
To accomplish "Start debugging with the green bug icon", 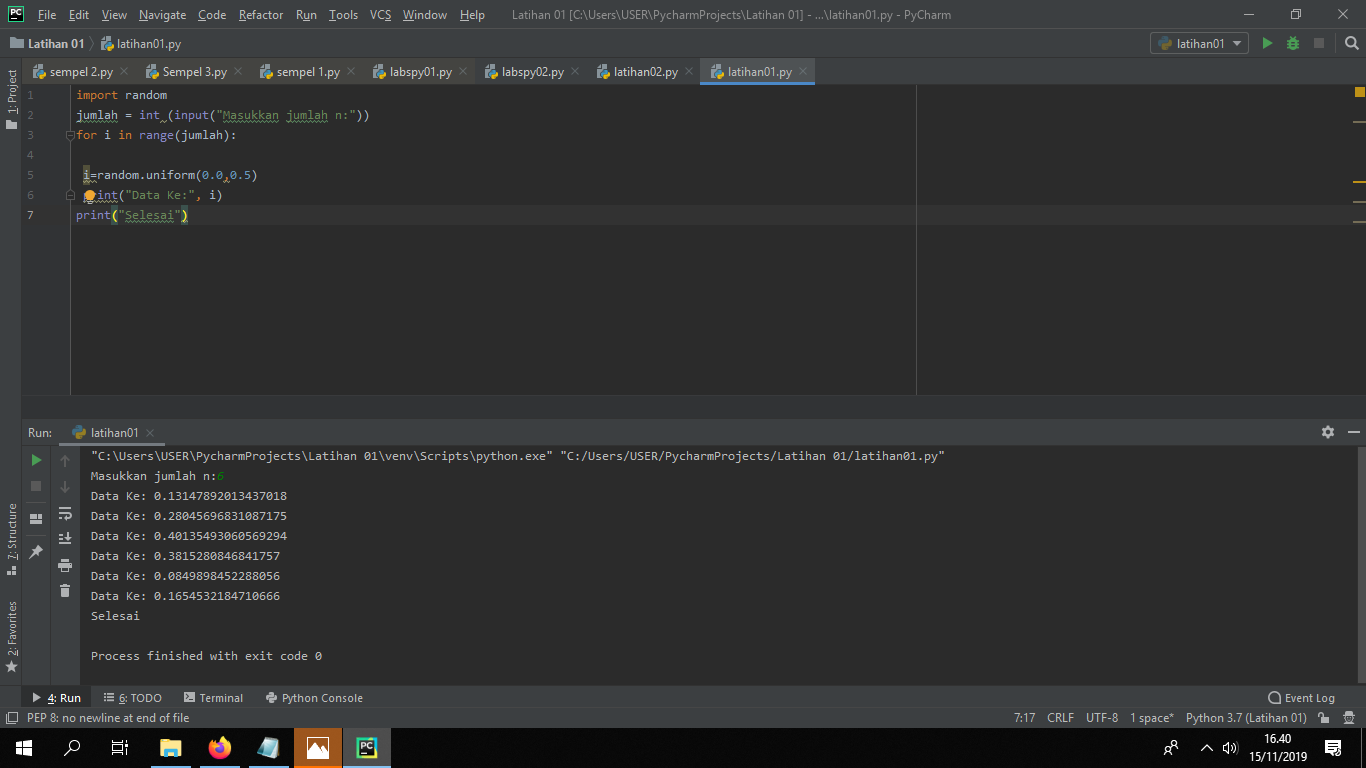I will tap(1293, 43).
